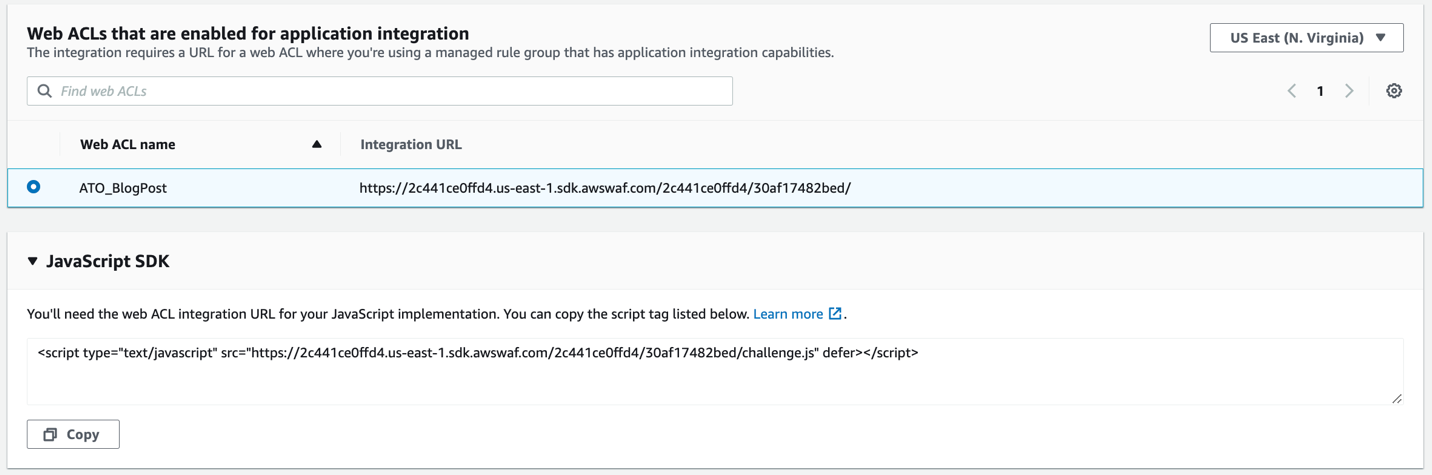Screen dimensions: 1432x475
Task: Click the ATO_BlogPost integration URL text
Action: [x=605, y=188]
